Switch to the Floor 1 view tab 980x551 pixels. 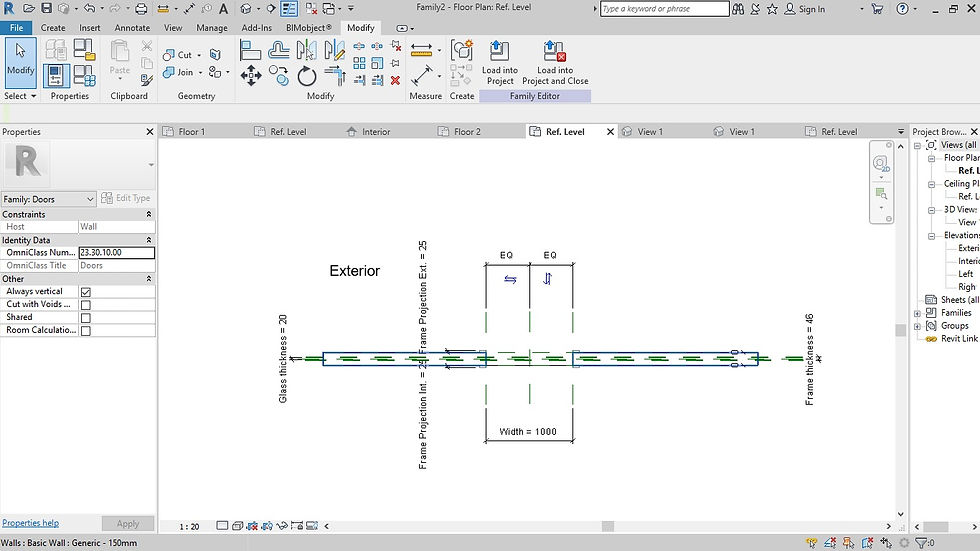coord(191,132)
